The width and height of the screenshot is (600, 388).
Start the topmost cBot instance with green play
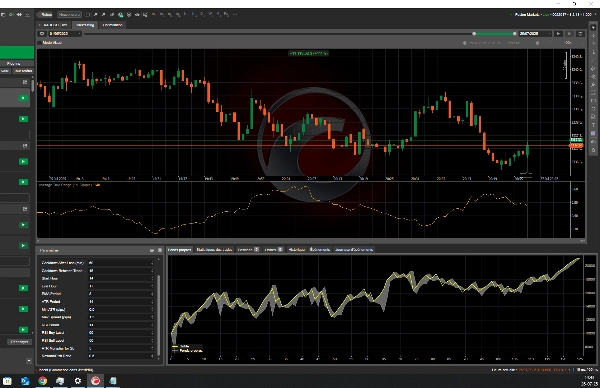pyautogui.click(x=23, y=98)
